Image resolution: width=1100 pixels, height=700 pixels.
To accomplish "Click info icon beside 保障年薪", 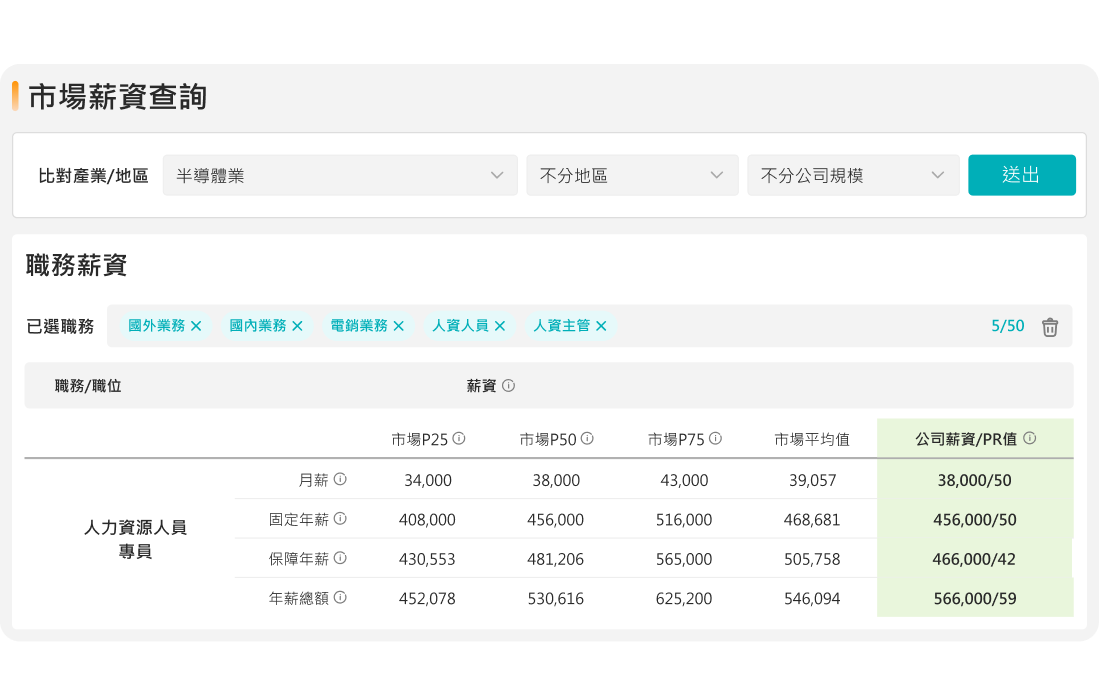I will pos(340,558).
